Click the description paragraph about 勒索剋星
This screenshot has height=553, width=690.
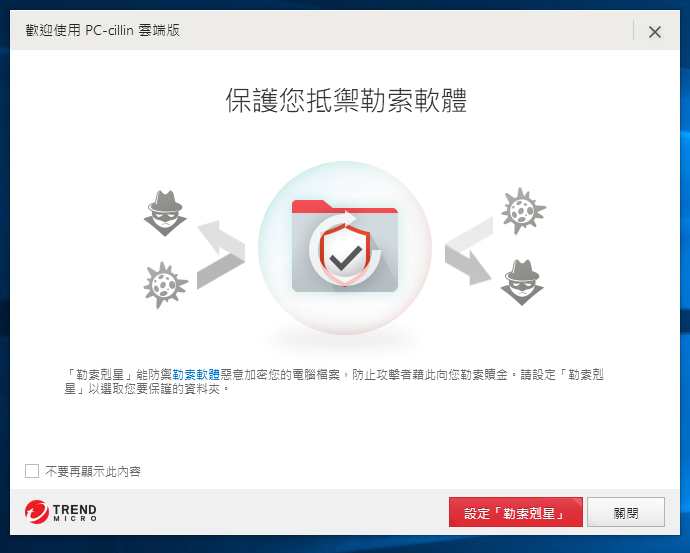(x=334, y=381)
